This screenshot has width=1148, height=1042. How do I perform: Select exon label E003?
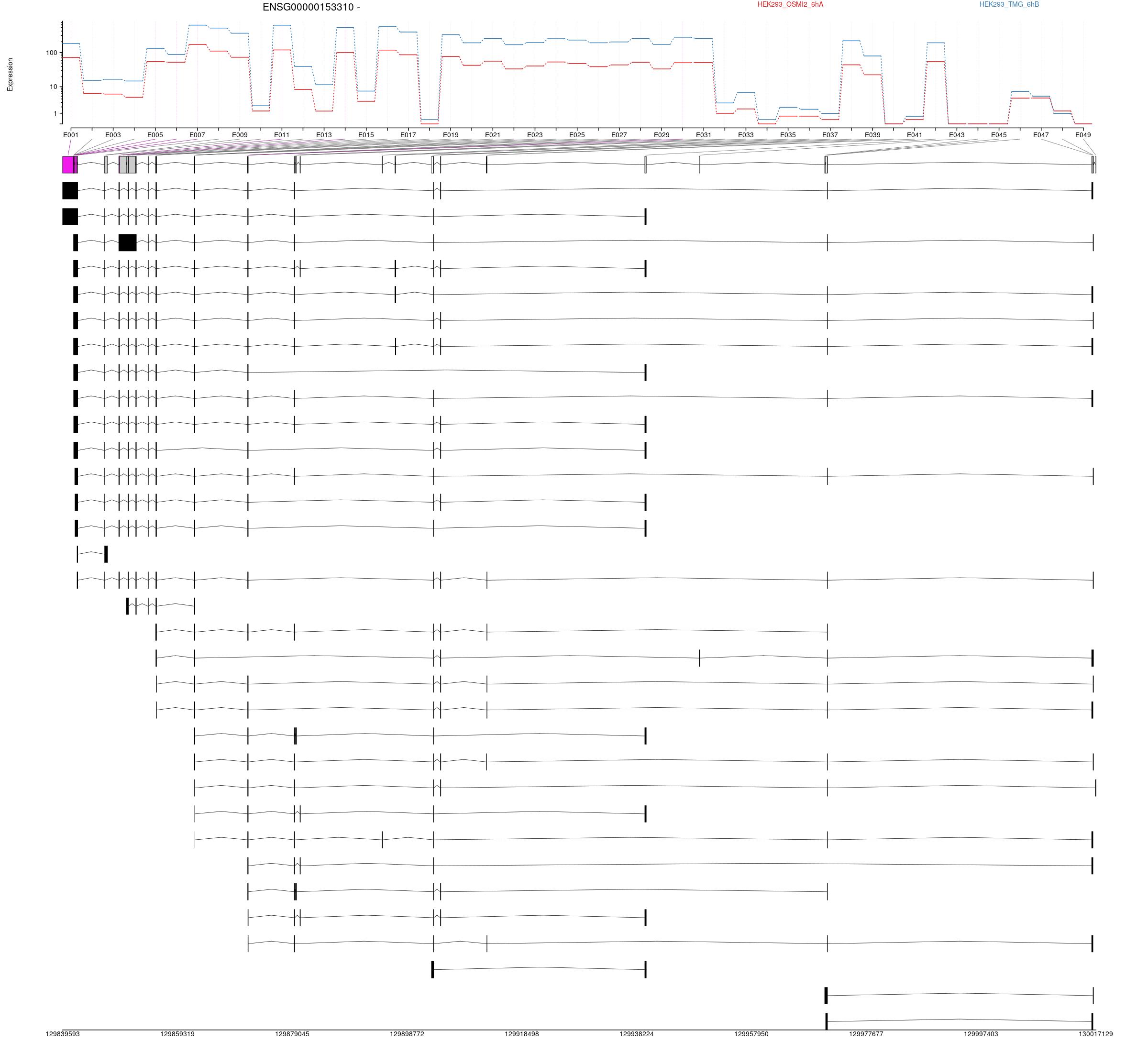pos(113,135)
